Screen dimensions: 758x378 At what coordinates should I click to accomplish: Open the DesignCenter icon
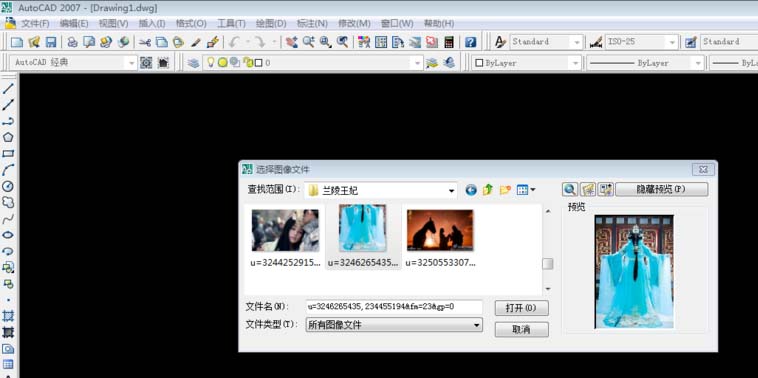coord(381,42)
